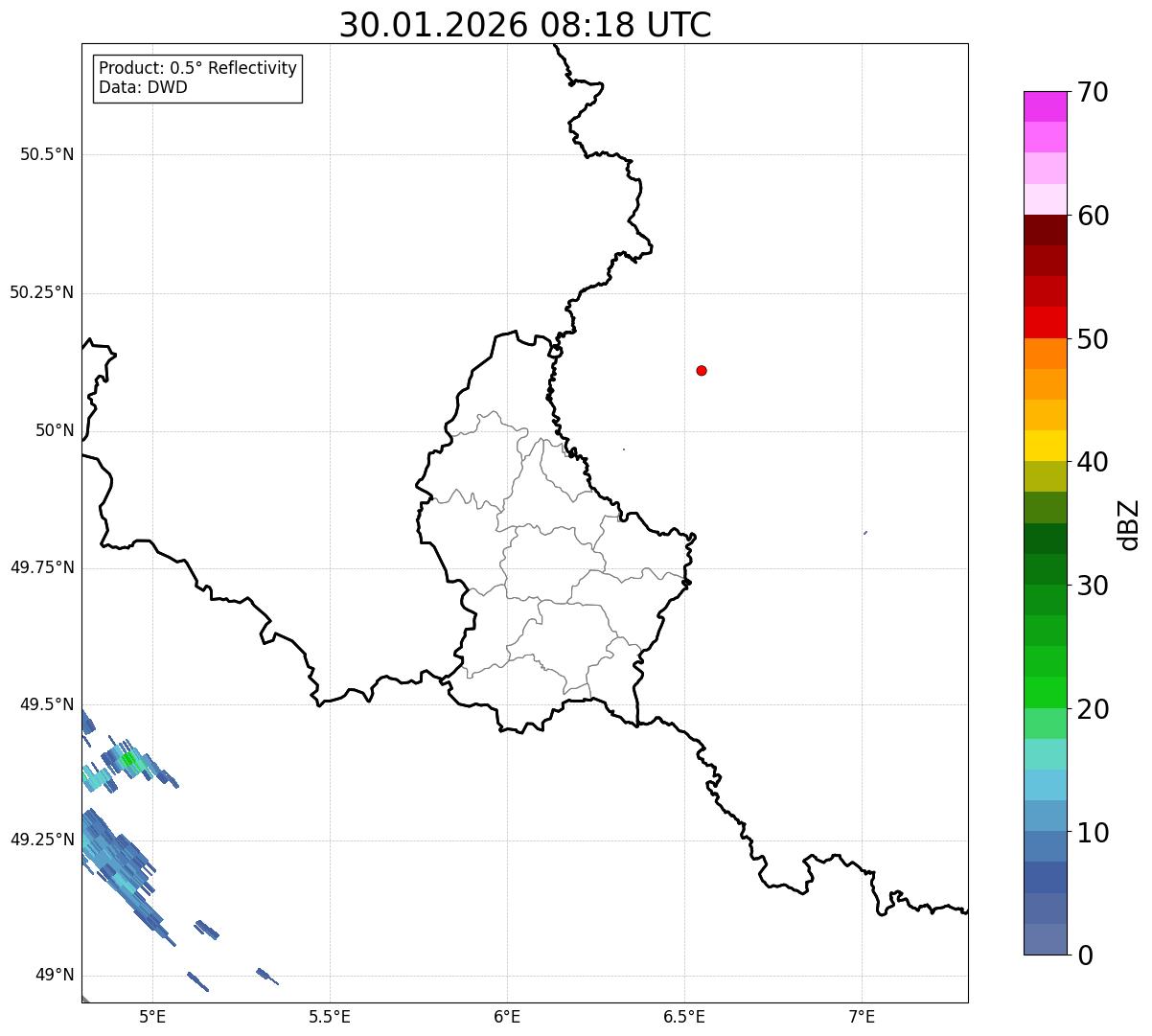
Task: Click the small echo streak near 7°E
Action: point(865,533)
